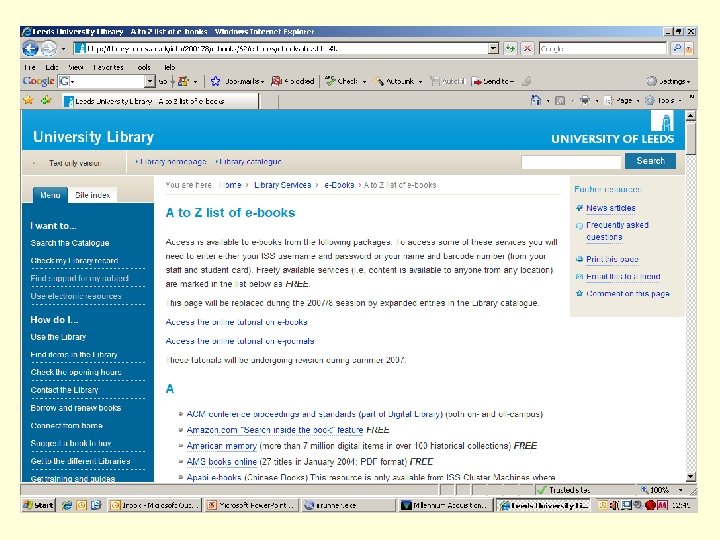Click the Send to toolbar icon
This screenshot has height=540, width=720.
(x=477, y=81)
